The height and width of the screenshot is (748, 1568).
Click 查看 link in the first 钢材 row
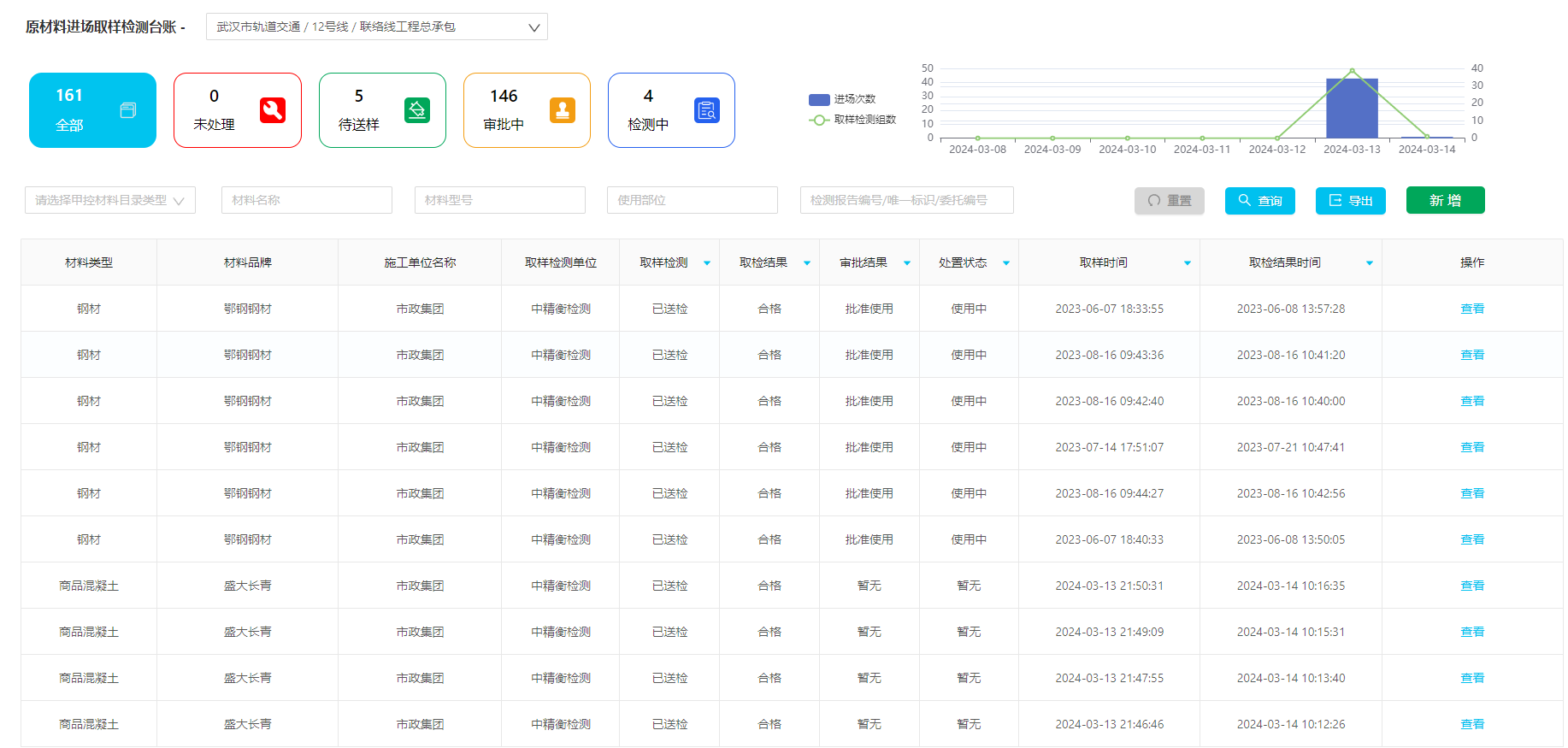(1471, 309)
